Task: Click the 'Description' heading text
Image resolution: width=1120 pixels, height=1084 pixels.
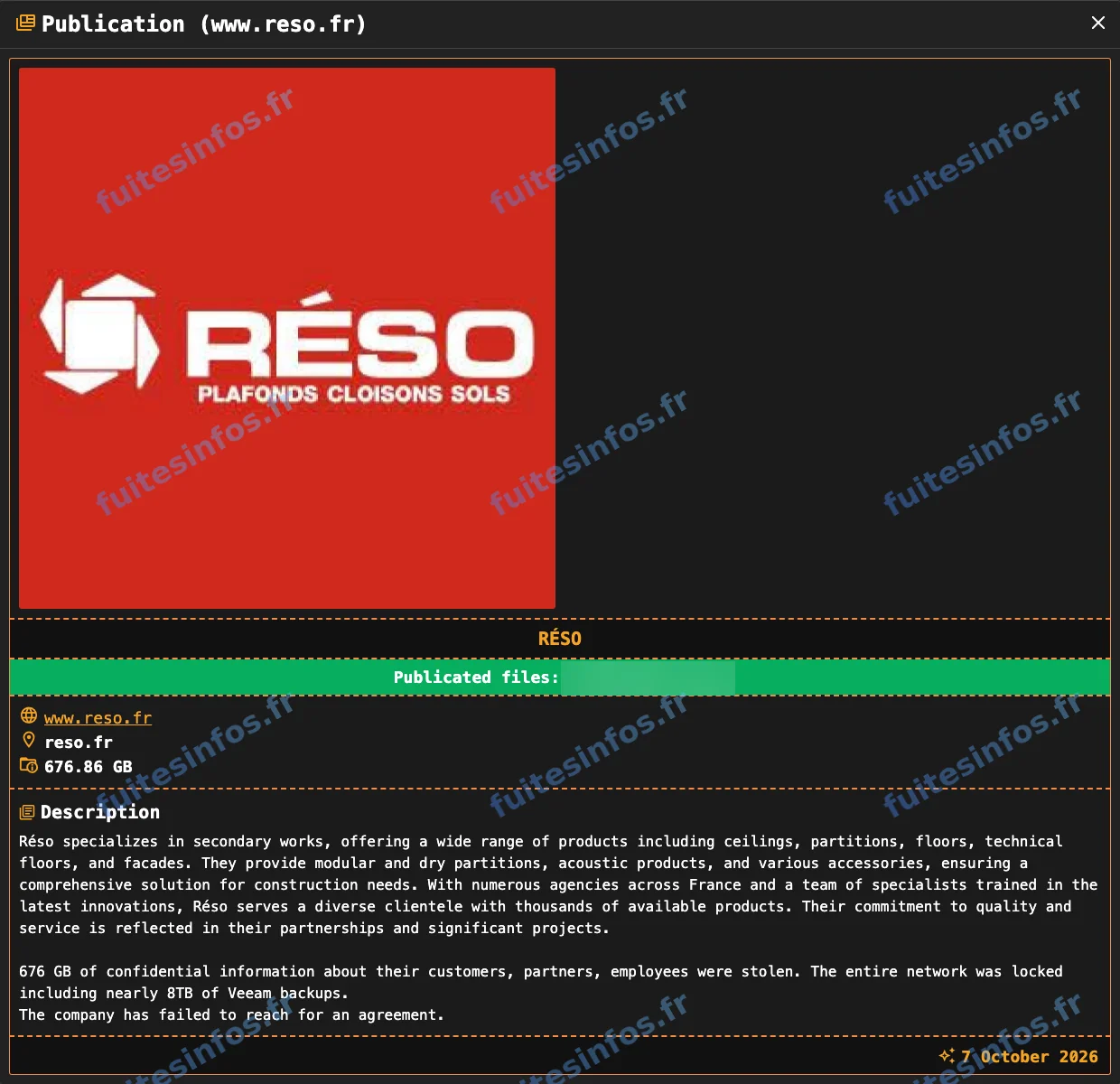Action: [x=100, y=812]
